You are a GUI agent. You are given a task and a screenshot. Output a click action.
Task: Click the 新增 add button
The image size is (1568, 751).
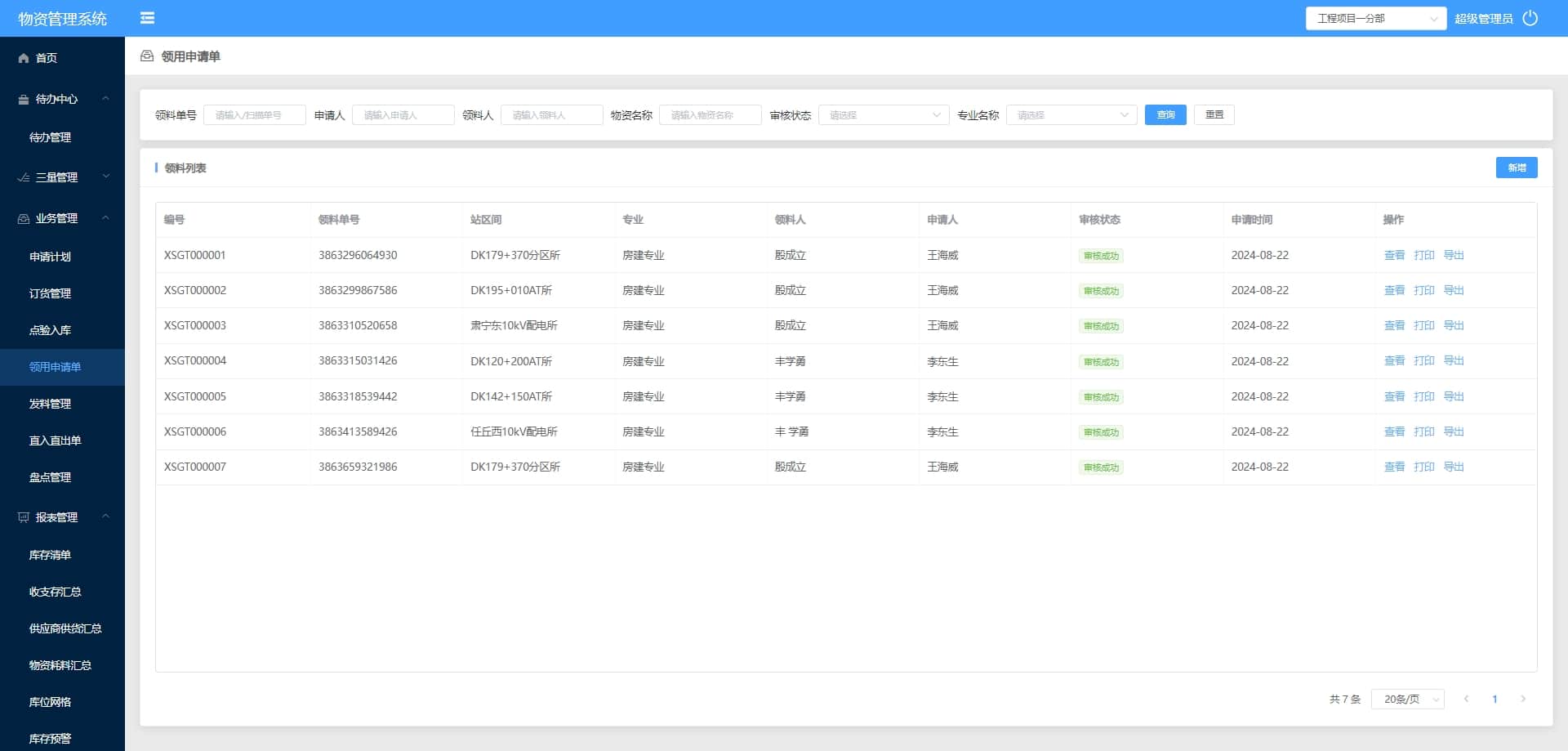point(1517,168)
